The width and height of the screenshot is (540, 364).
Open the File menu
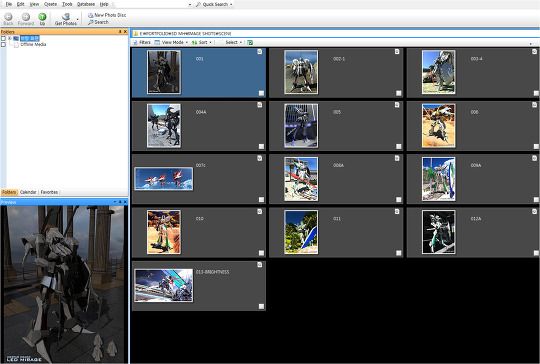click(9, 4)
